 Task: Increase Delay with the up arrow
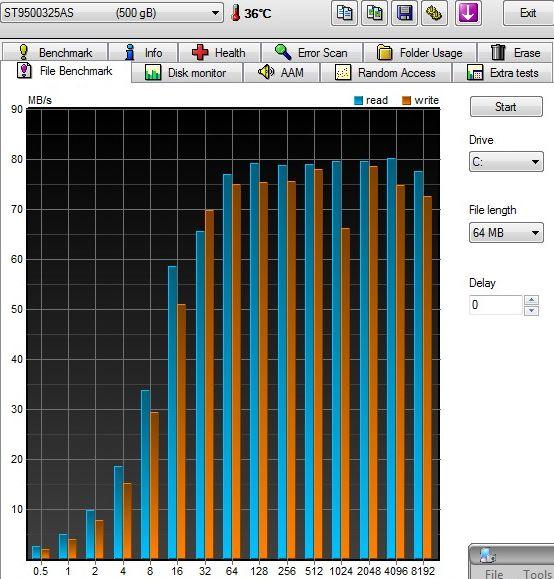[x=531, y=300]
